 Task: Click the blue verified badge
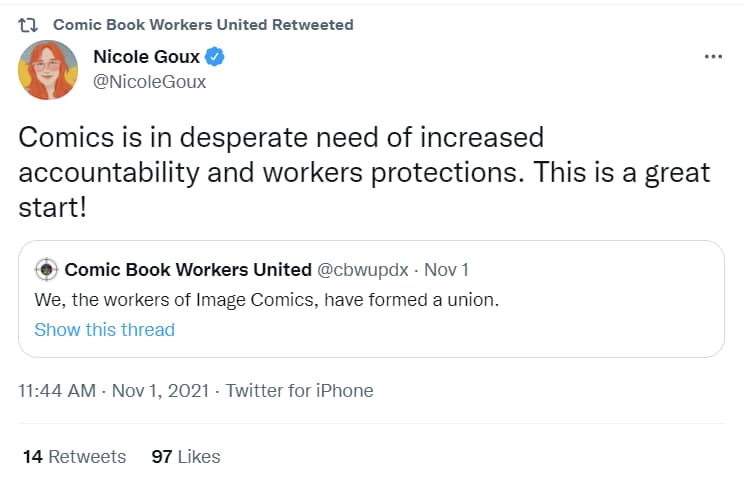point(214,57)
